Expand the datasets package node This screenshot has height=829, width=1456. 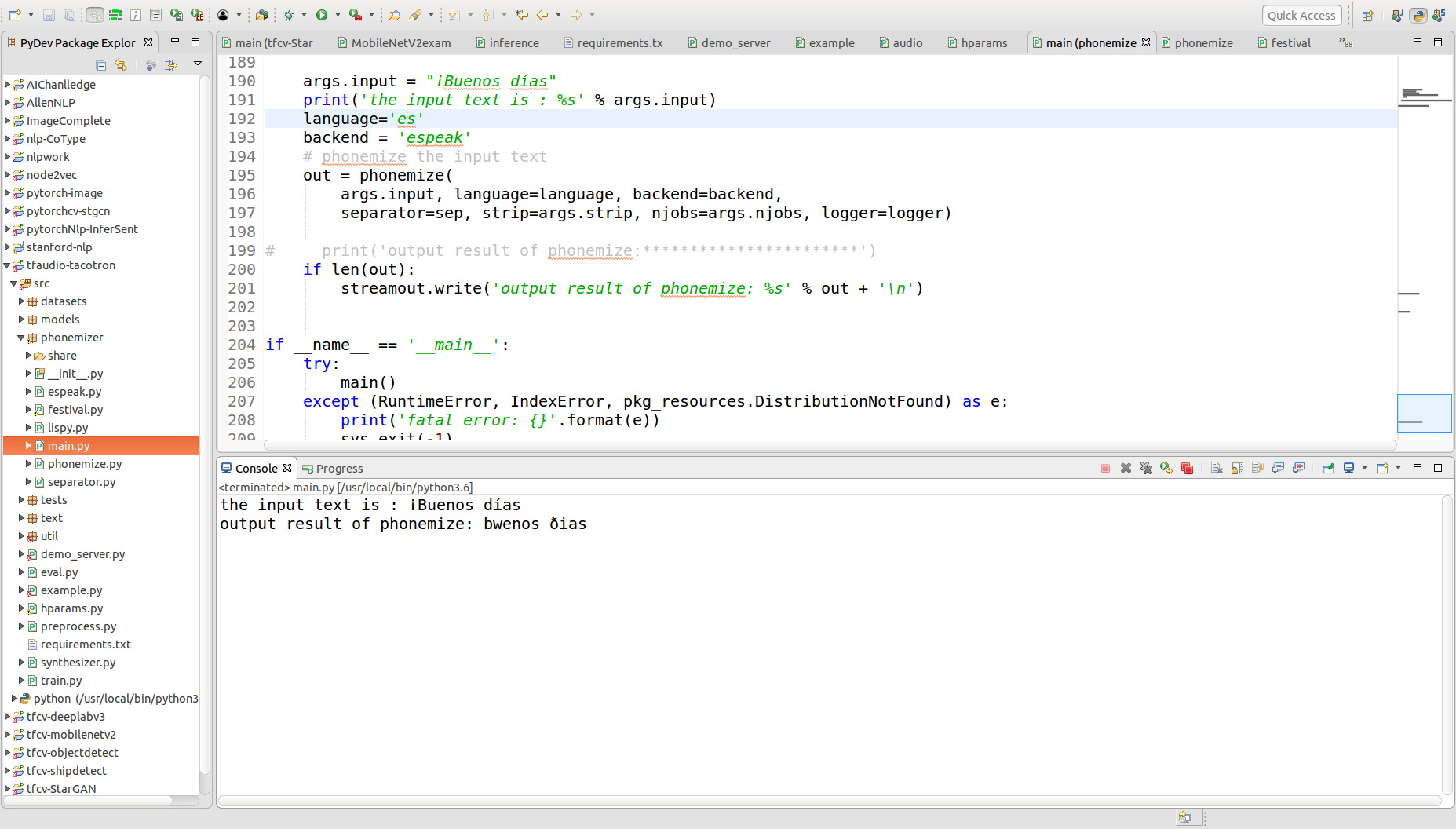point(21,301)
